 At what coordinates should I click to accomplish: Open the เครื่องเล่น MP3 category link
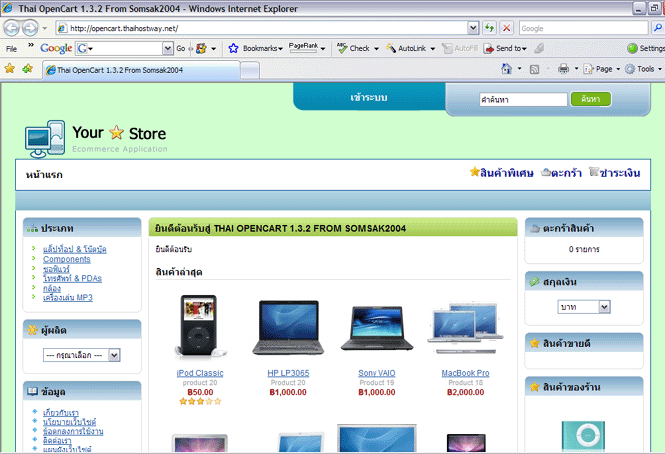coord(67,297)
